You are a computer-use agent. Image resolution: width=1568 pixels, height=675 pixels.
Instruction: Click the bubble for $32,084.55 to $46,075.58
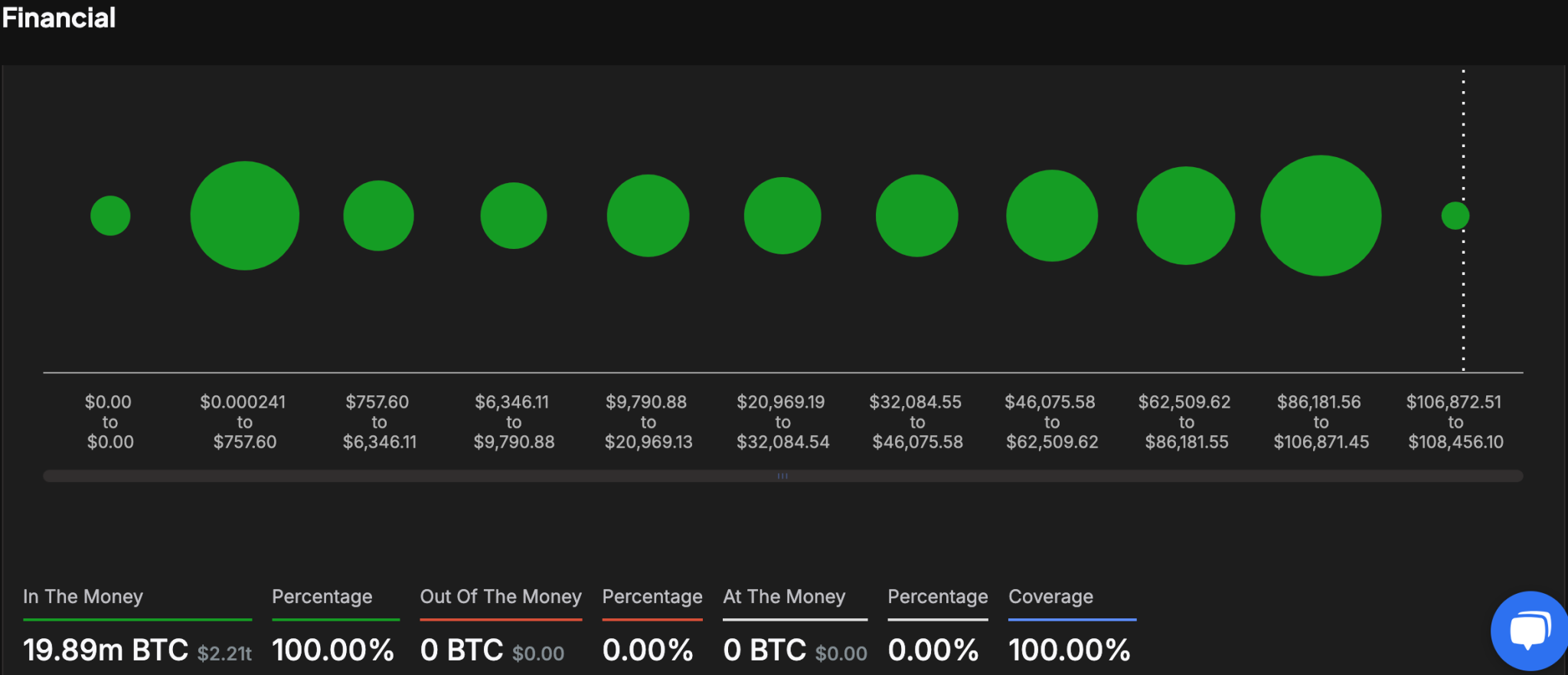coord(917,215)
